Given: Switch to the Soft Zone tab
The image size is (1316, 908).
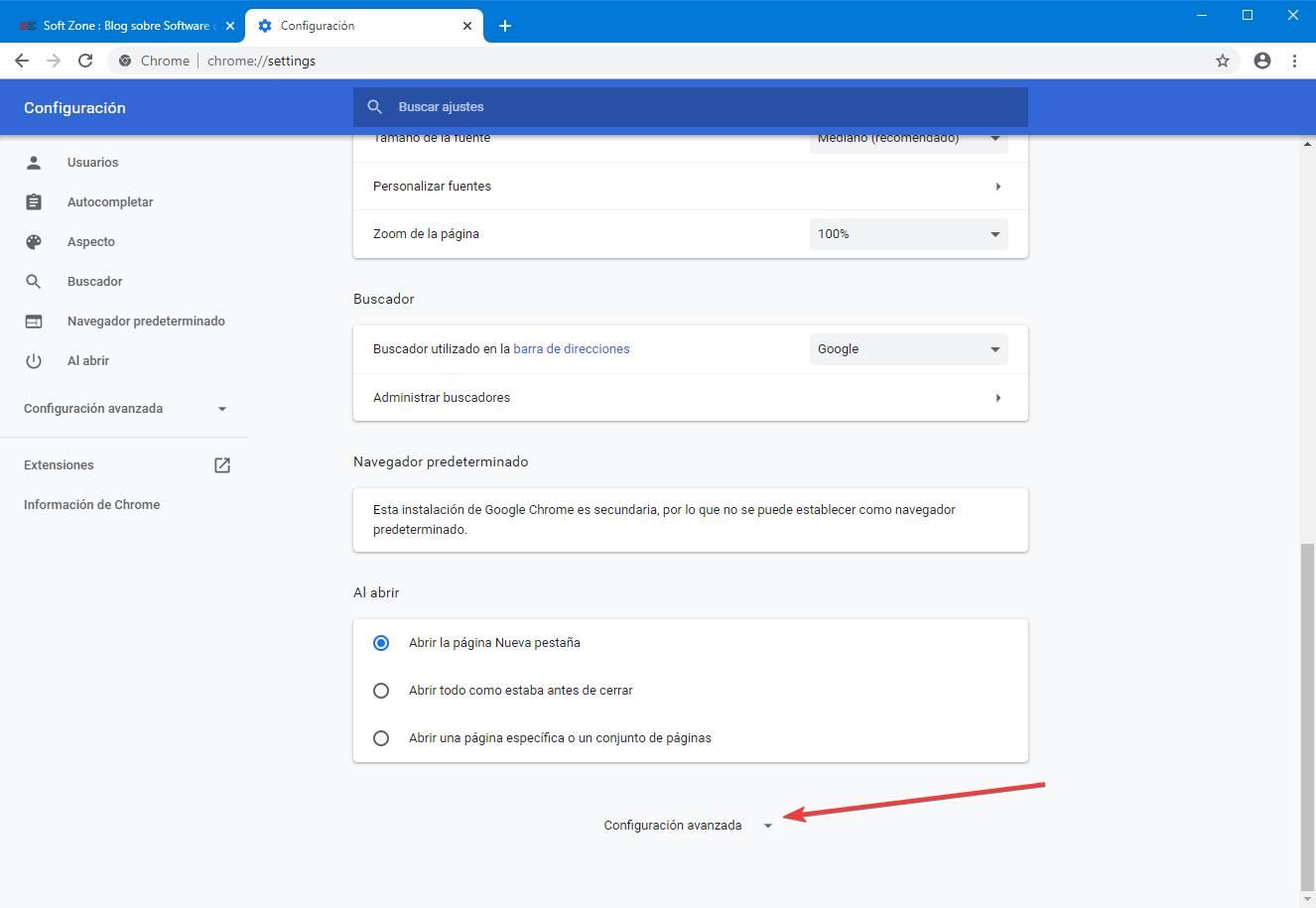Looking at the screenshot, I should pos(122,26).
